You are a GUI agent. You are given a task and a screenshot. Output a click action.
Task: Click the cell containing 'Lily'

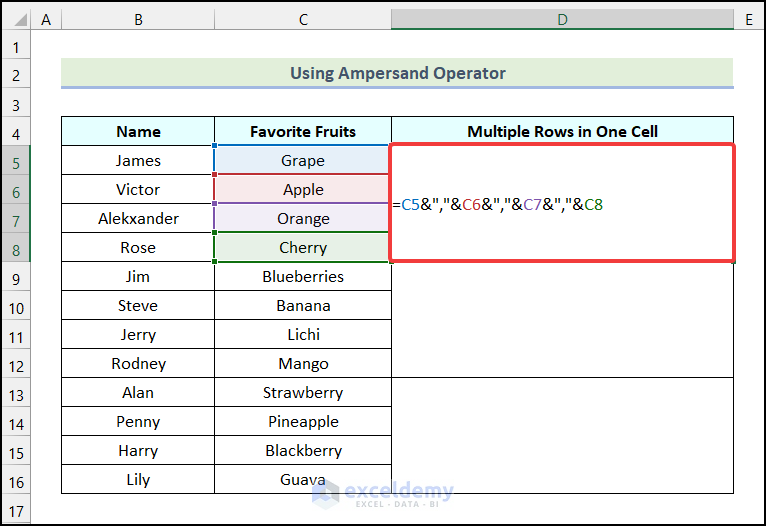[138, 479]
